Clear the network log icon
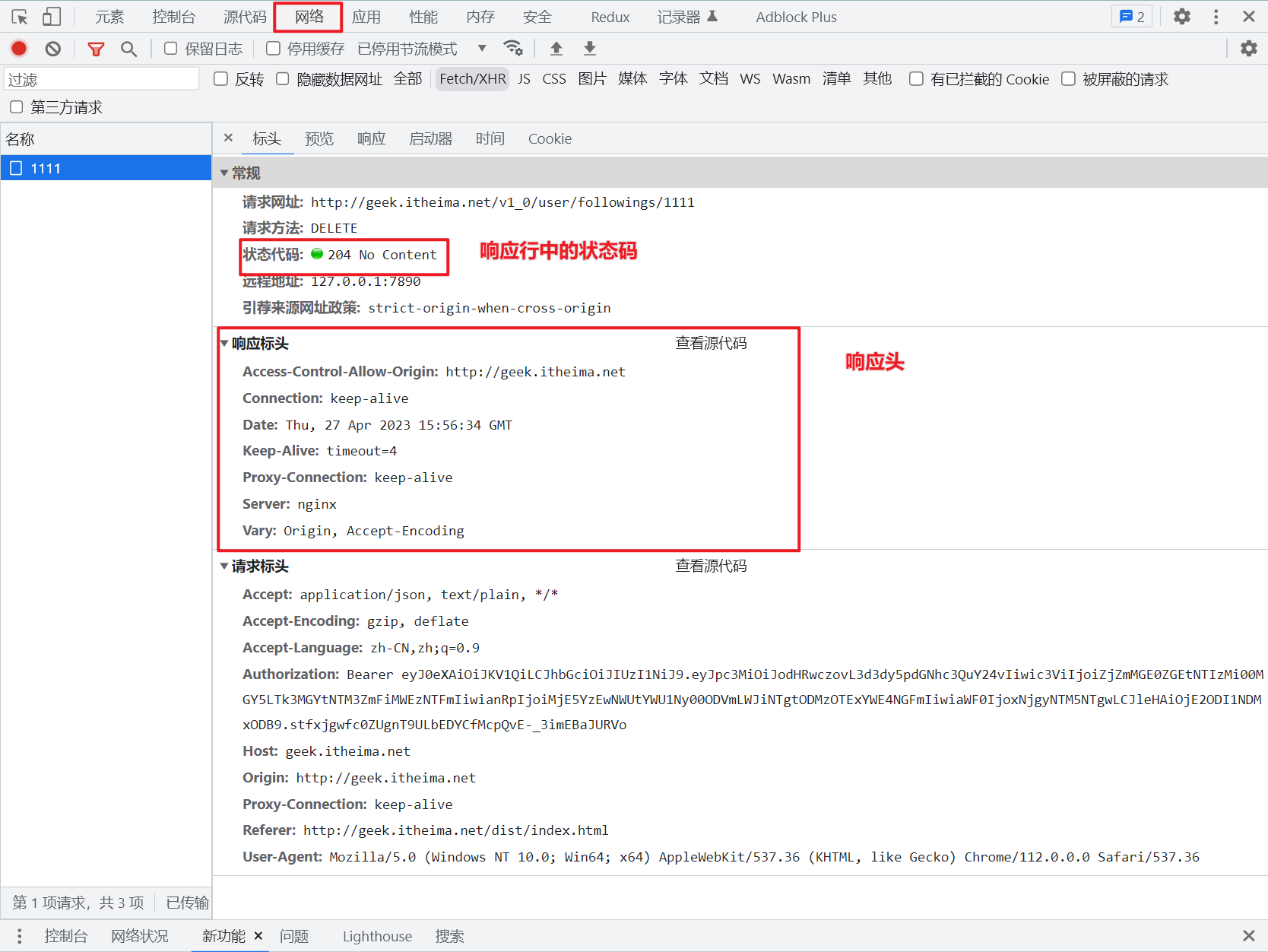1268x952 pixels. point(52,49)
